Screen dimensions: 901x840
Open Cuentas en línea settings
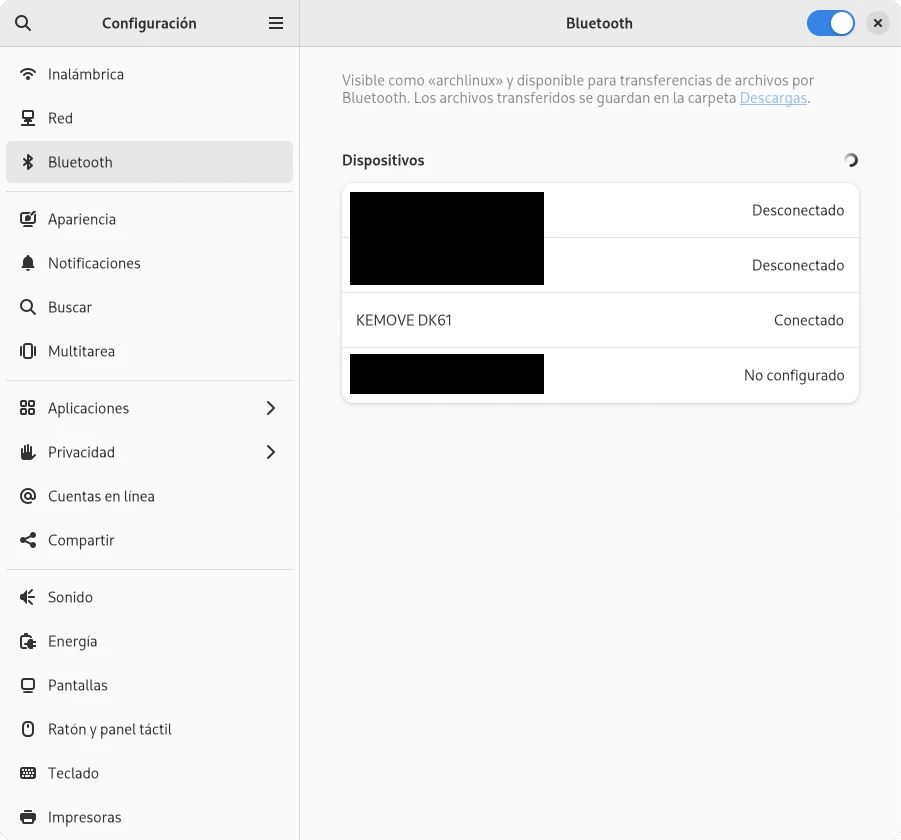101,496
